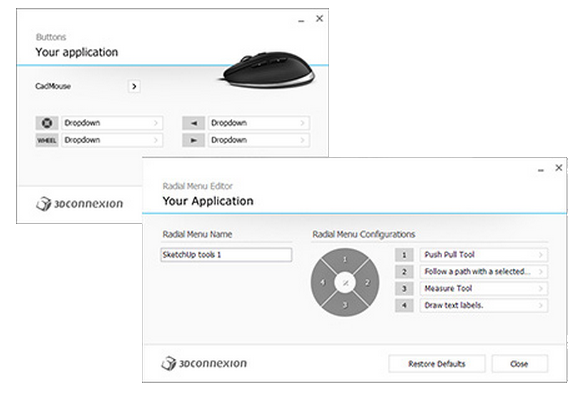Select radial section 3 at the bottom
This screenshot has width=585, height=397.
345,305
